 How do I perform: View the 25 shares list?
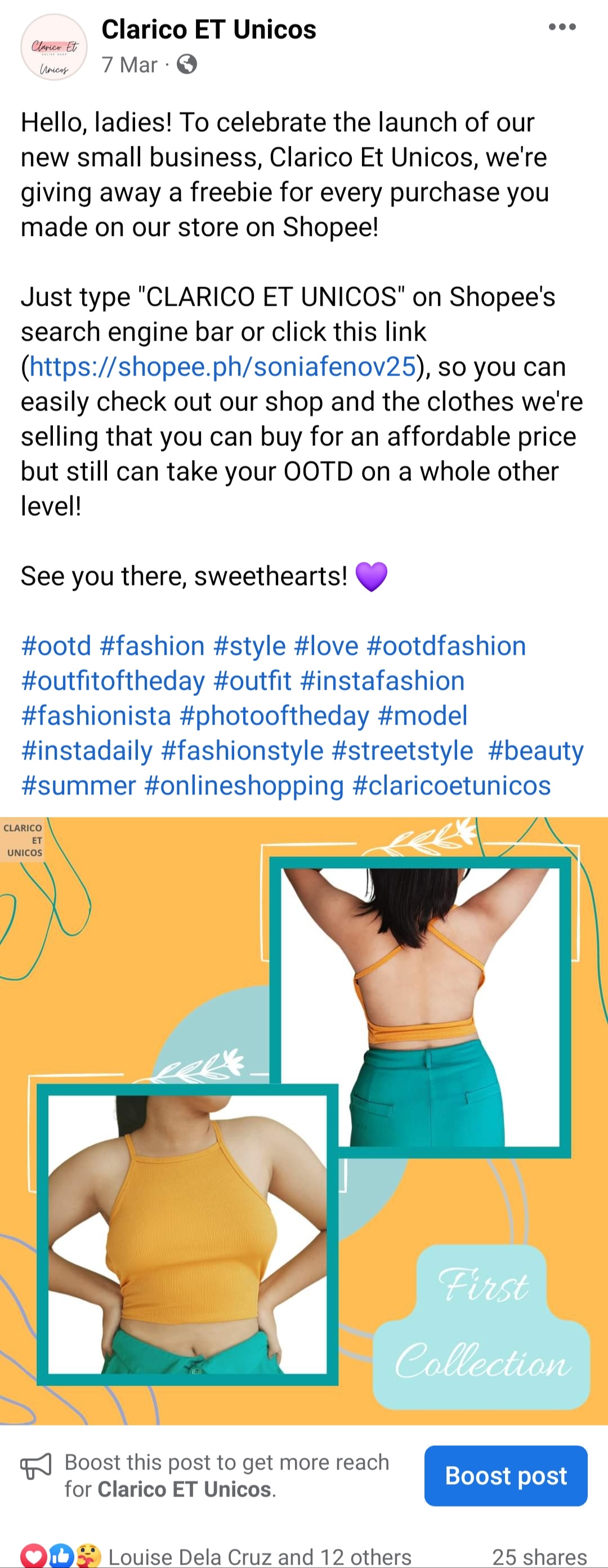point(539,1556)
